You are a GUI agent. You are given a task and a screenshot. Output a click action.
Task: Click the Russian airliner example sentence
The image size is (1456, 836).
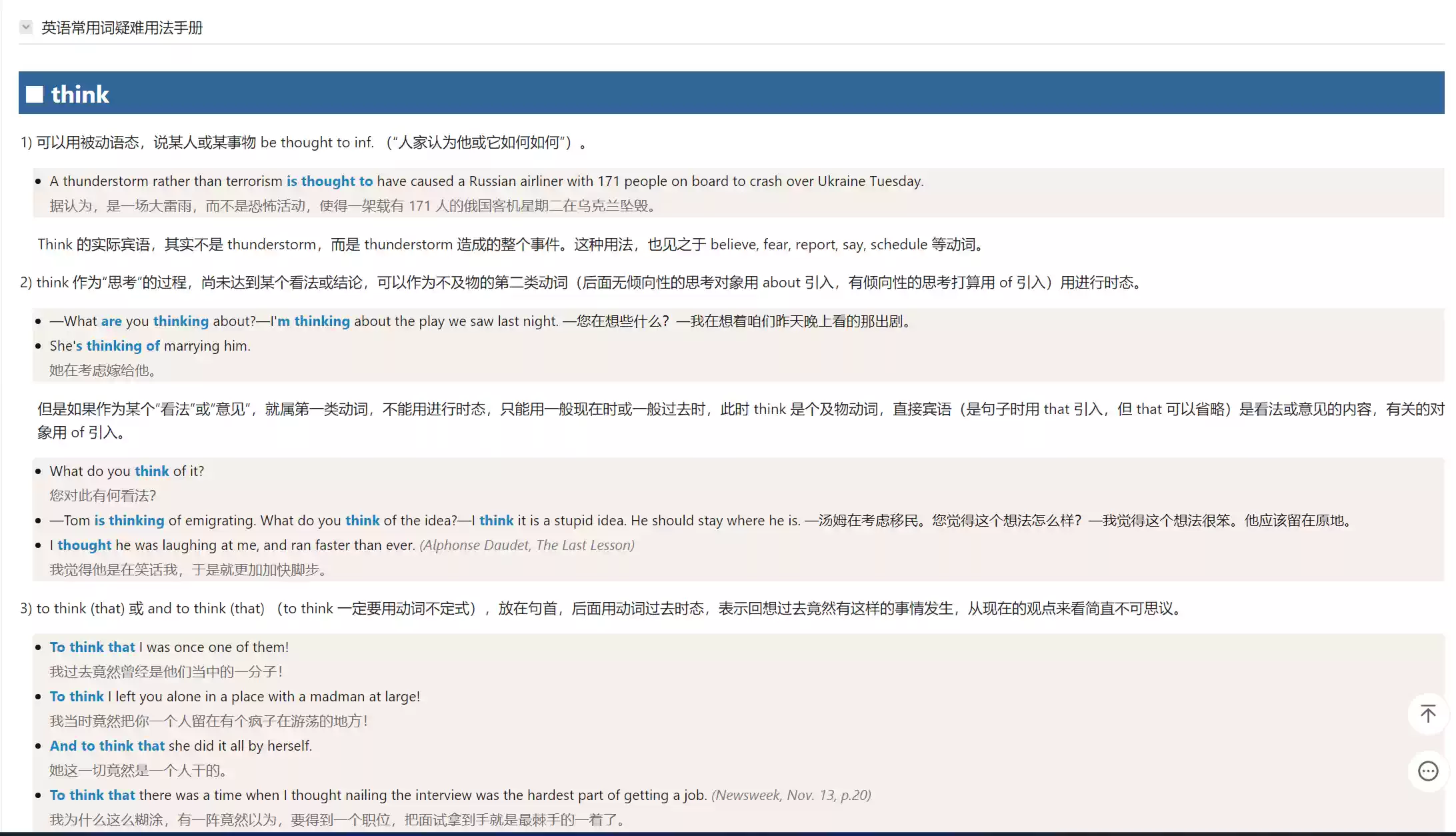485,181
